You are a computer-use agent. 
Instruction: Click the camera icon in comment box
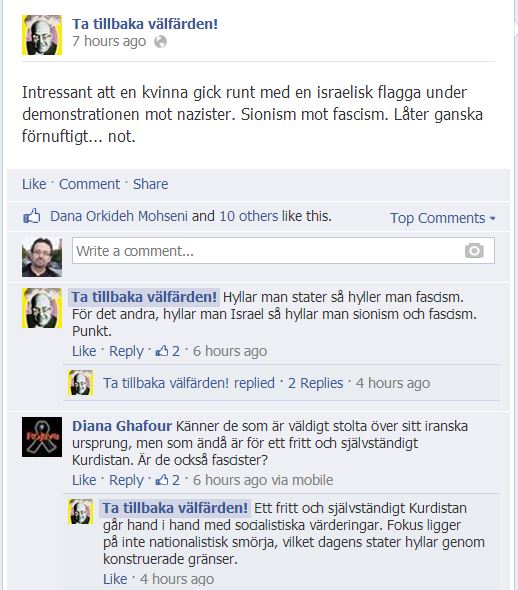pos(474,251)
